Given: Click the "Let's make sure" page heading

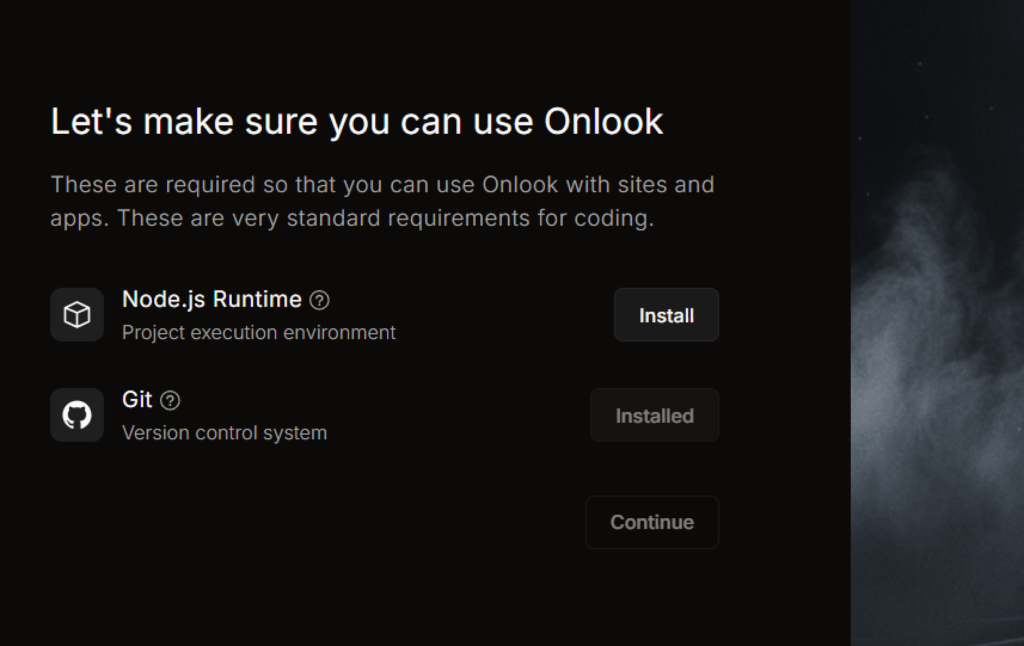Looking at the screenshot, I should [x=357, y=122].
